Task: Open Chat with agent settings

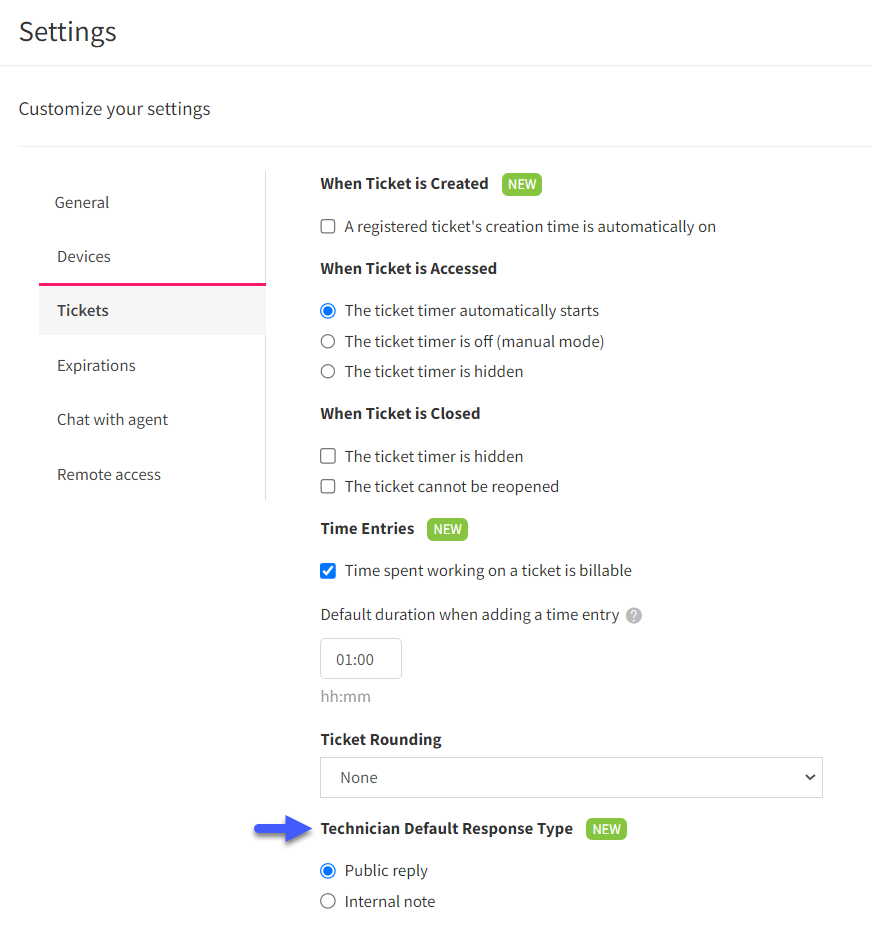Action: click(112, 419)
